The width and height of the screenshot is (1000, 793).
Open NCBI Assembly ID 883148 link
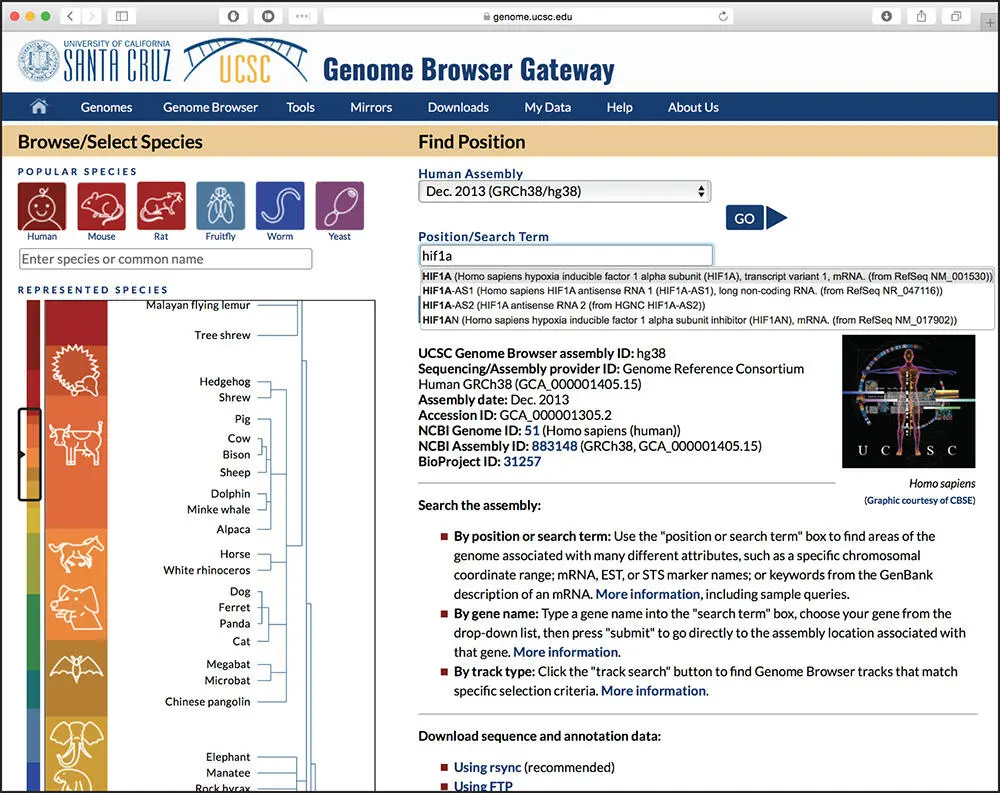[x=554, y=446]
